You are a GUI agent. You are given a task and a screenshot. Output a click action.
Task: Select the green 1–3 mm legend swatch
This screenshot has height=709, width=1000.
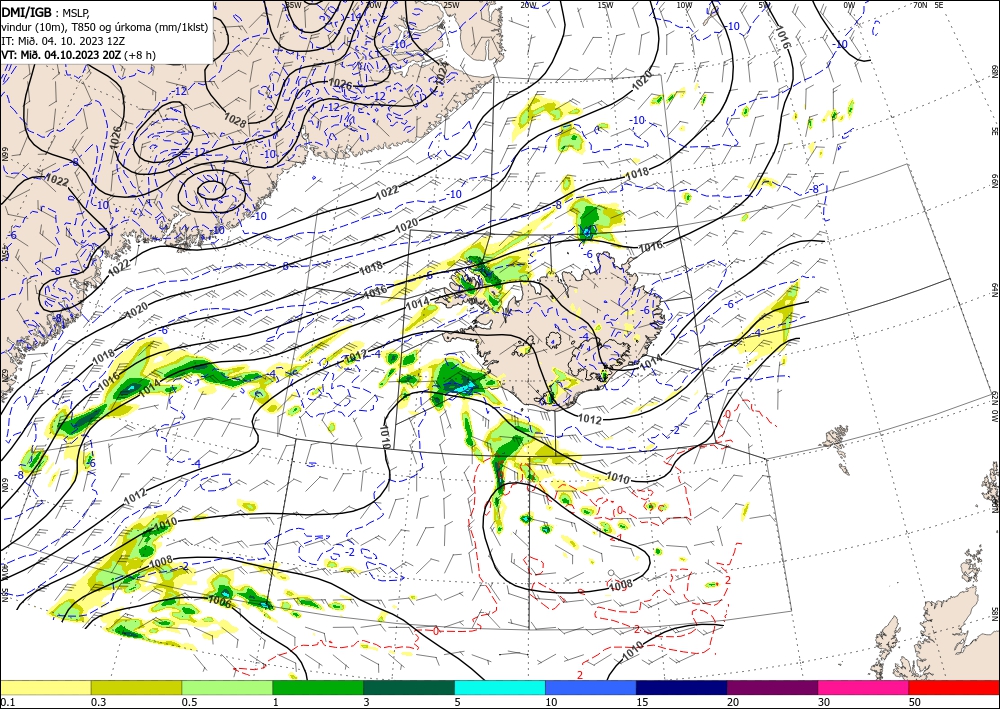(x=318, y=687)
